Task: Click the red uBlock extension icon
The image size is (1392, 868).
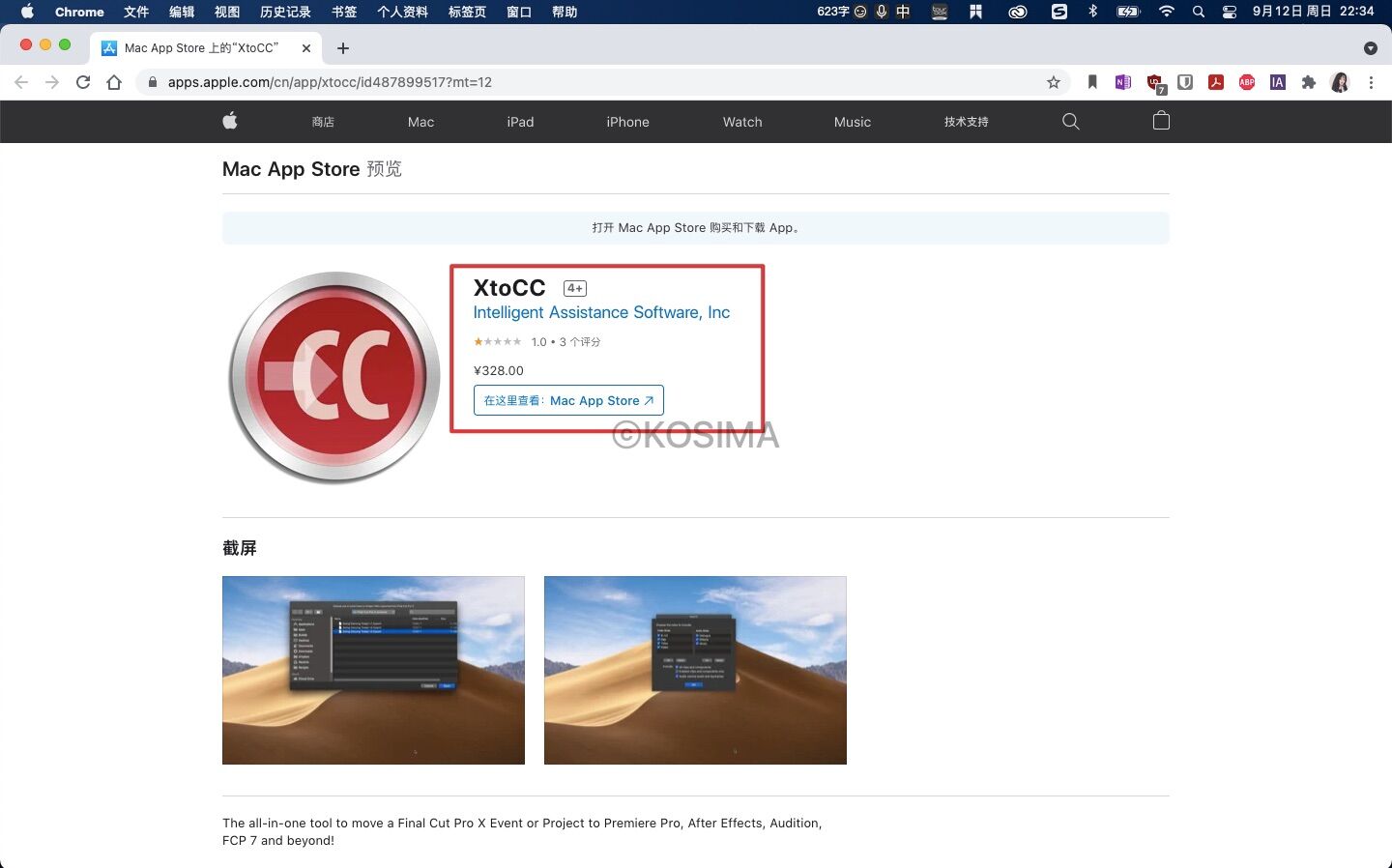Action: (1155, 83)
